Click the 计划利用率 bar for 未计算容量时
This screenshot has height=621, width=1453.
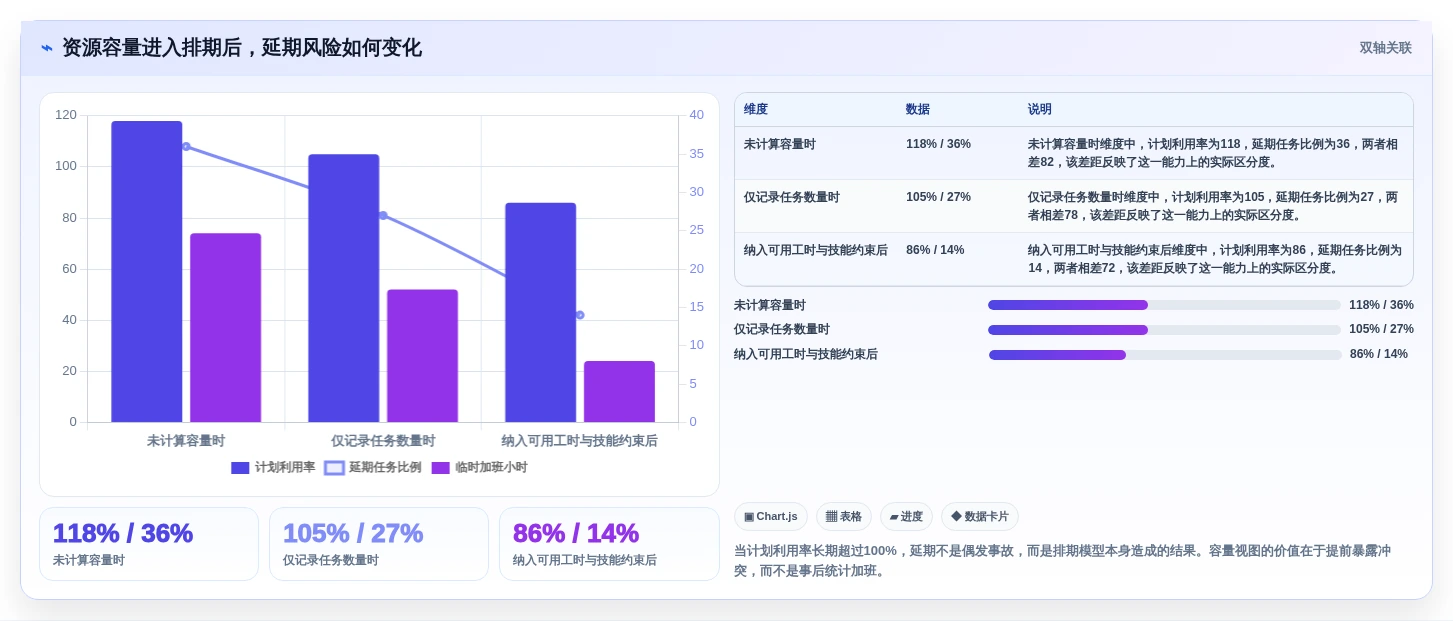click(147, 272)
